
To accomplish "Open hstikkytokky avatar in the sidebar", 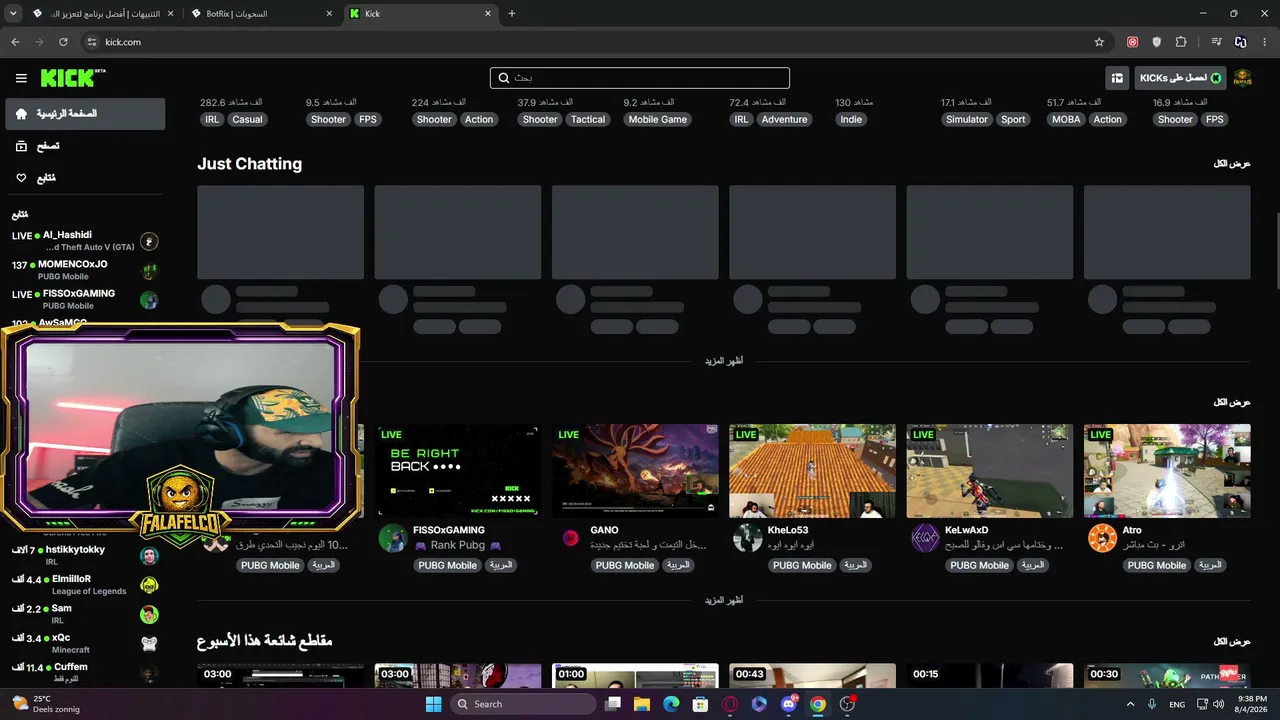I will coord(149,556).
